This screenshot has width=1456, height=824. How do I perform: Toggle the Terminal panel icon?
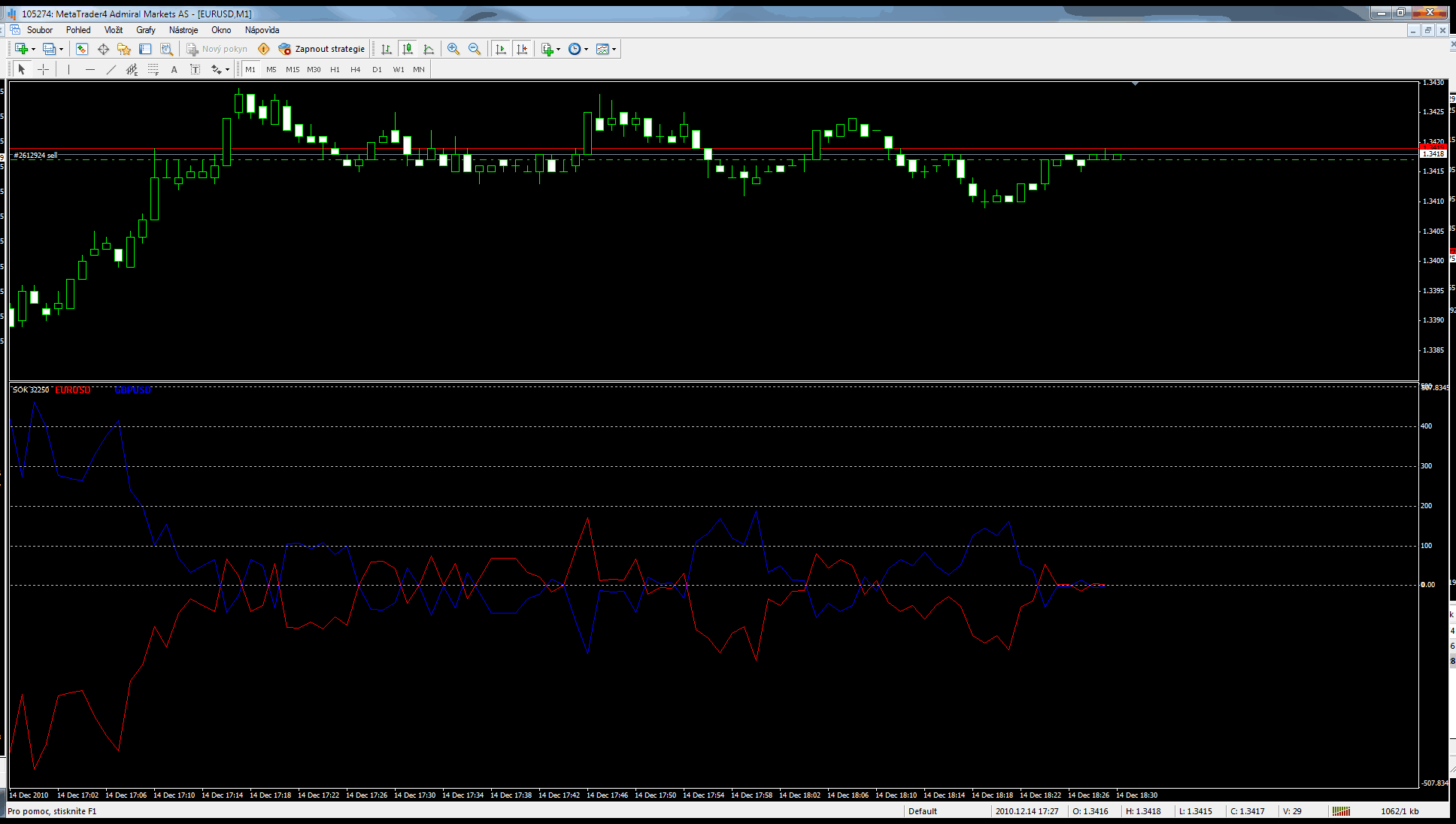coord(145,49)
